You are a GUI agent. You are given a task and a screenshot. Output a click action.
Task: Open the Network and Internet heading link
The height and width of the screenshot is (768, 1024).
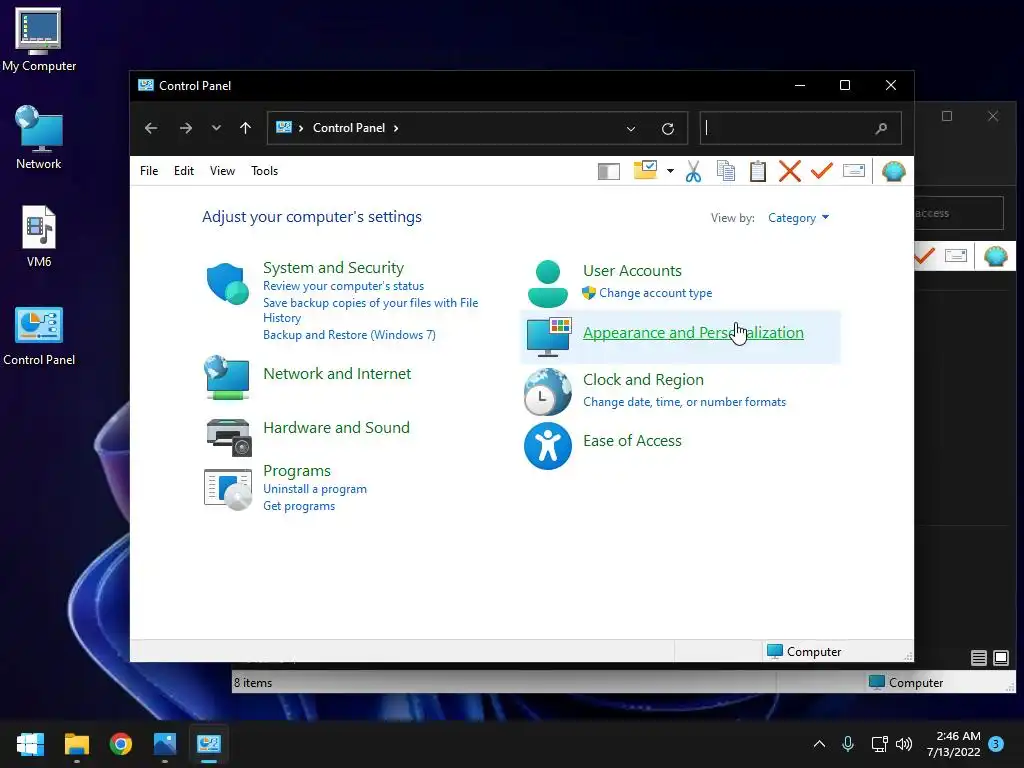click(x=337, y=374)
